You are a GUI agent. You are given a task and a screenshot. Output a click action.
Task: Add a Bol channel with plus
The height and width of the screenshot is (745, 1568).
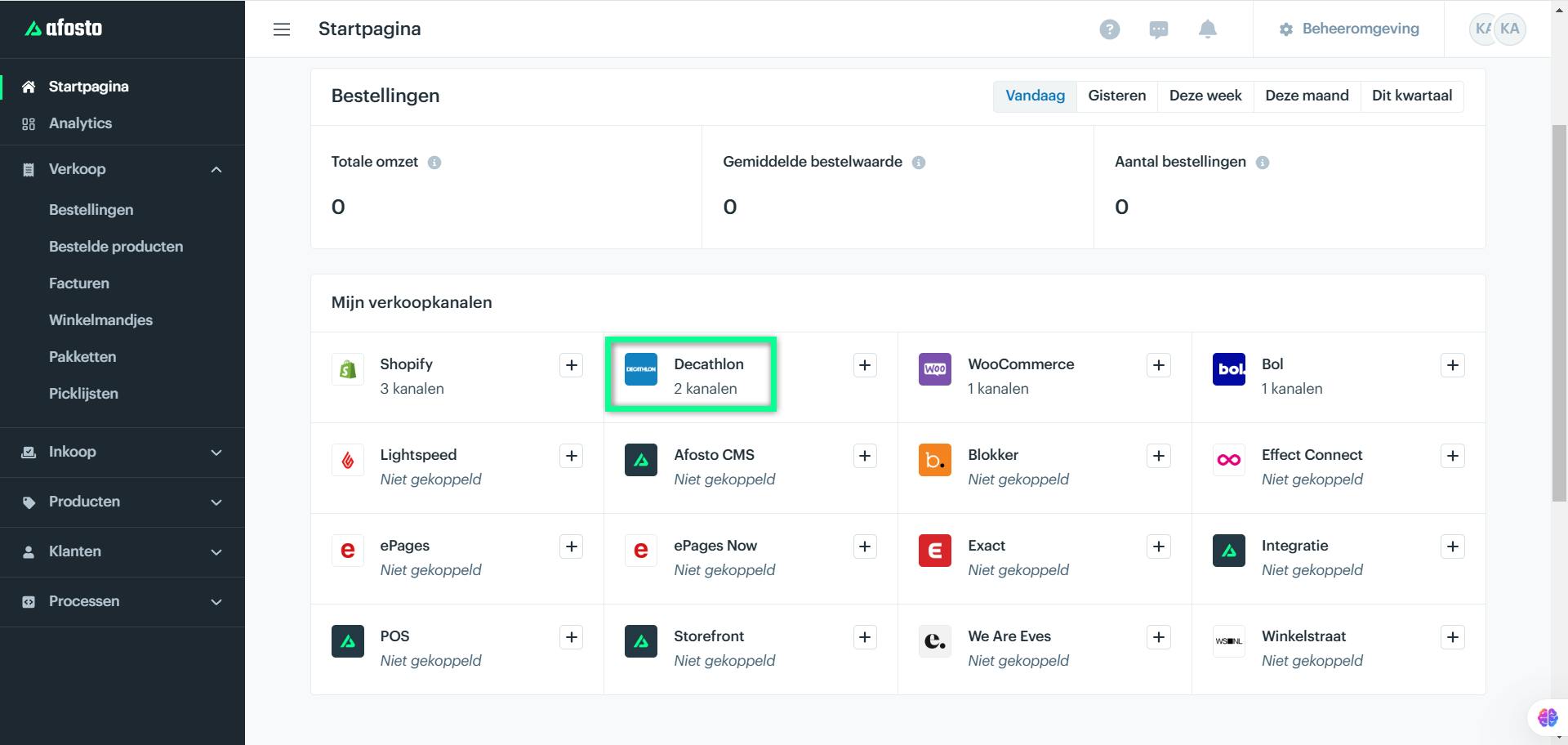[x=1452, y=365]
